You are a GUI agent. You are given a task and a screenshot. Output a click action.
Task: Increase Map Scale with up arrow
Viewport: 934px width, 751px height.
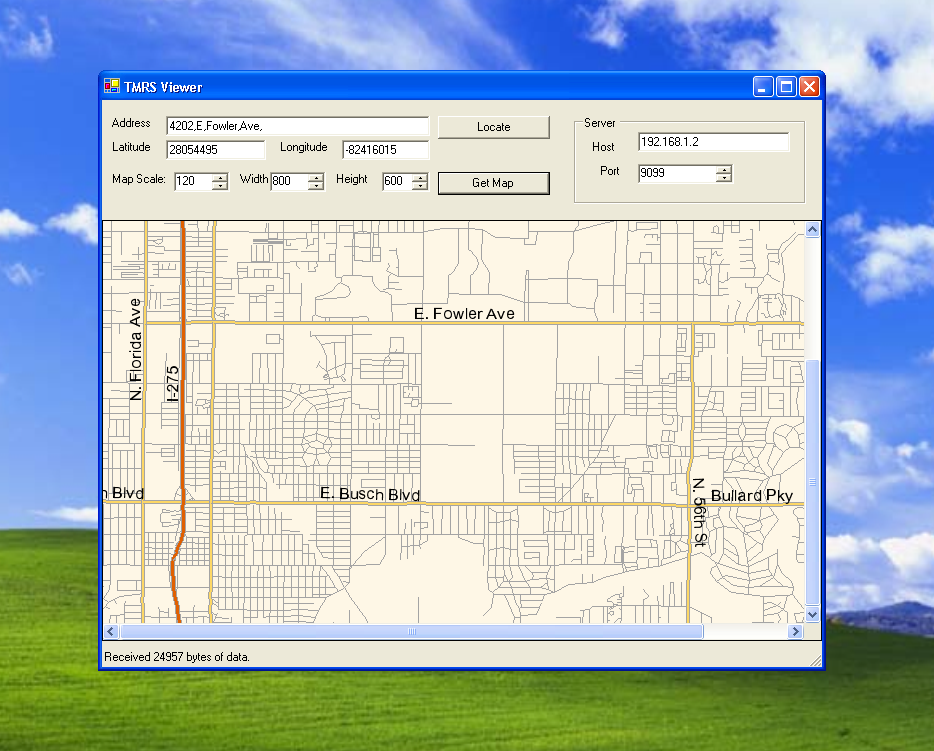coord(220,177)
